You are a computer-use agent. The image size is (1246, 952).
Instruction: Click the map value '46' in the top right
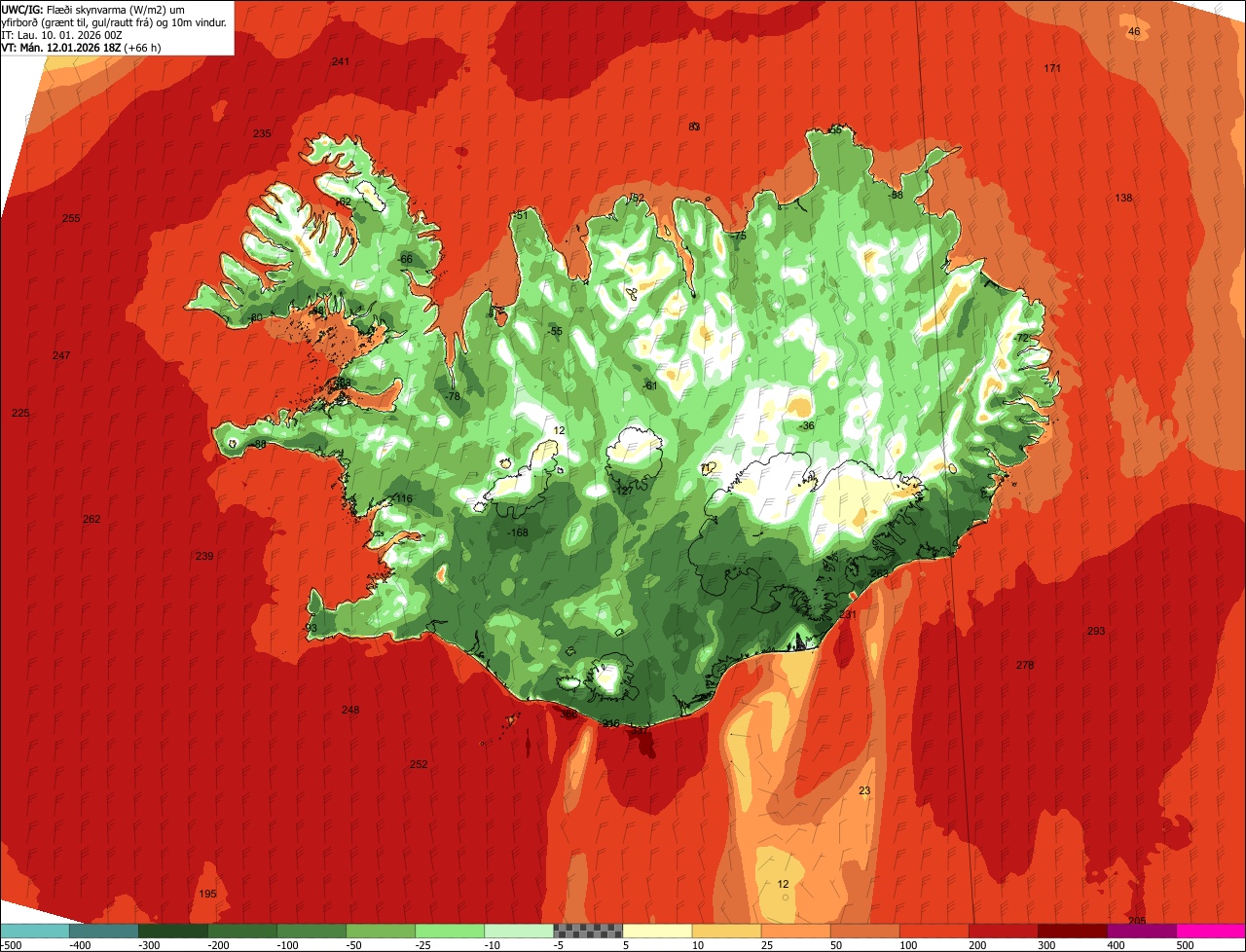(x=1134, y=31)
